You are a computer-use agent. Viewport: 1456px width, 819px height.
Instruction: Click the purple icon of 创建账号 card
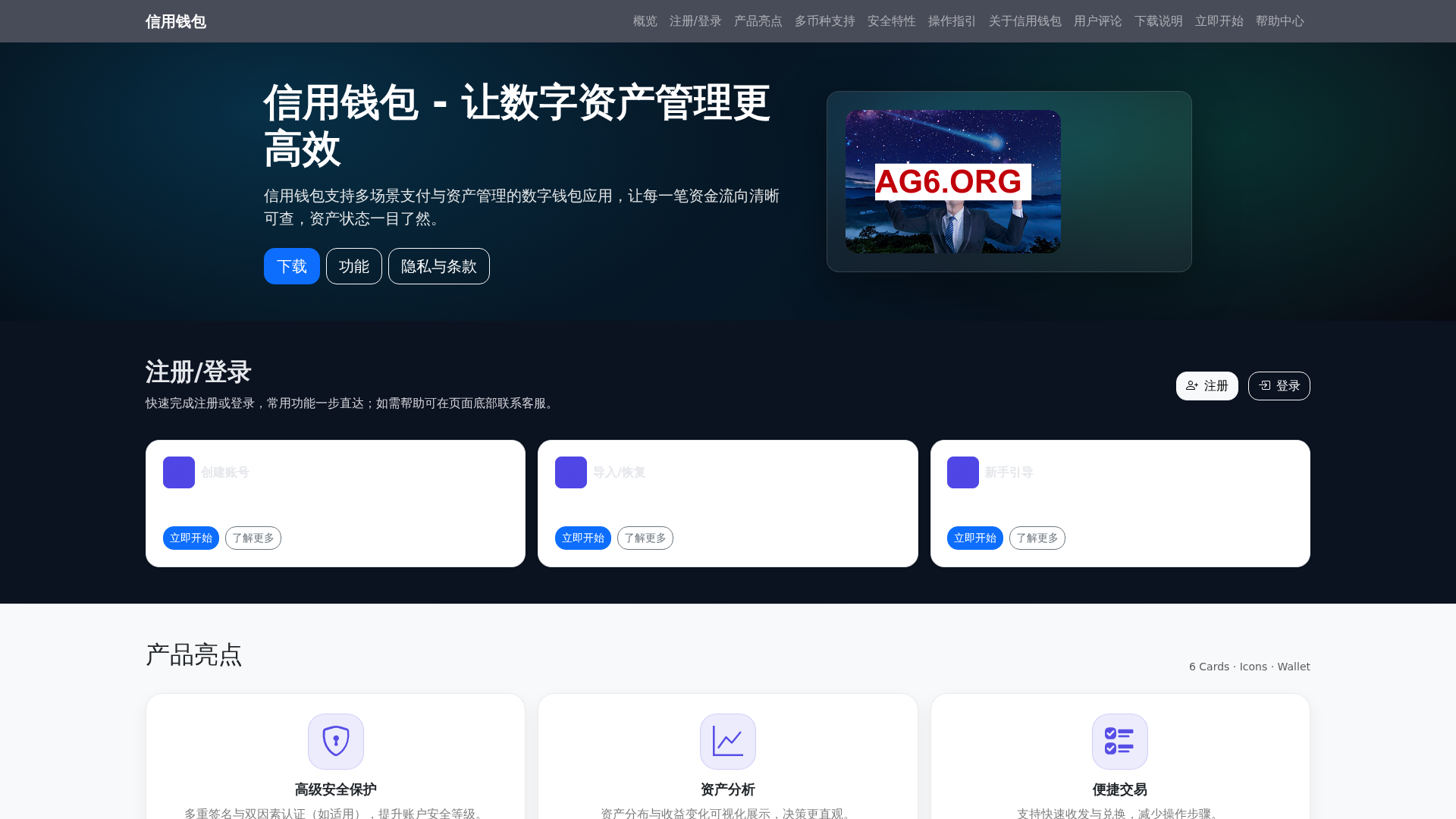(x=179, y=472)
